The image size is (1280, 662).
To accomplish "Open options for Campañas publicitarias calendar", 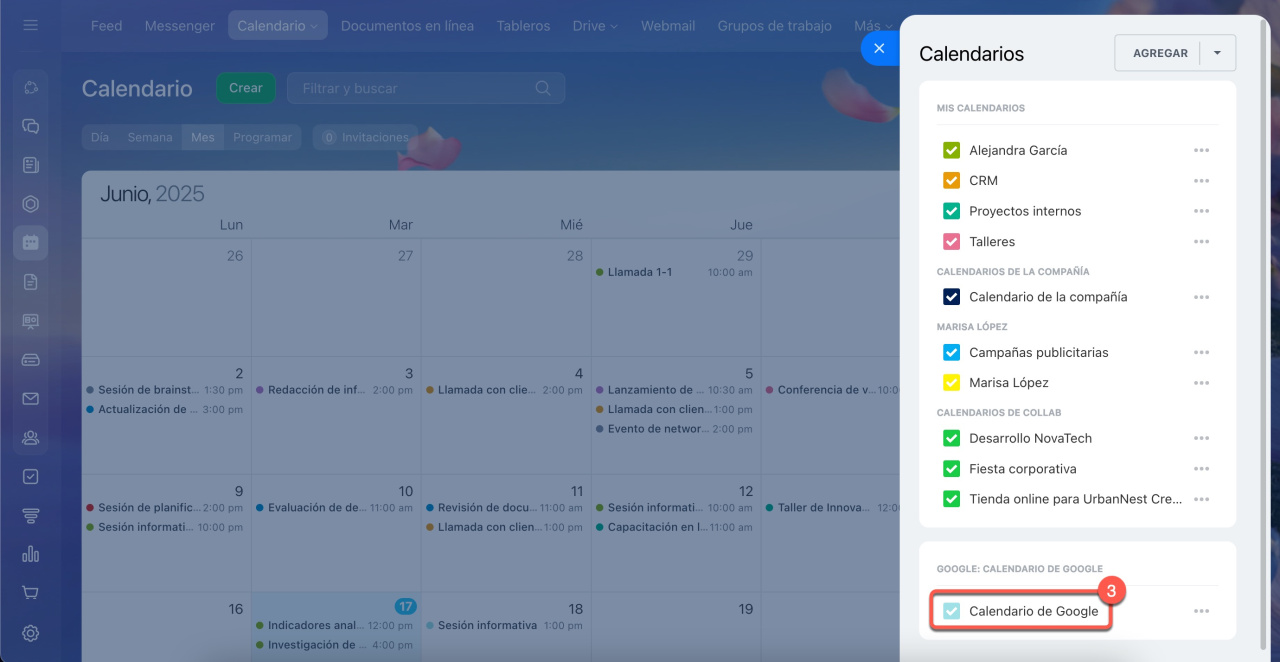I will tap(1201, 352).
